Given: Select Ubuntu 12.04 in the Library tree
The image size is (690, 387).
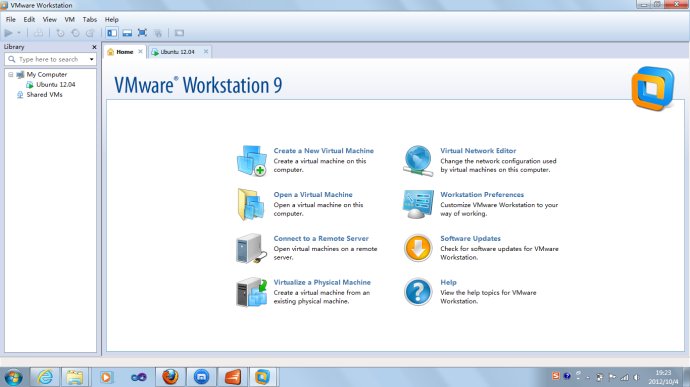Looking at the screenshot, I should pos(55,85).
